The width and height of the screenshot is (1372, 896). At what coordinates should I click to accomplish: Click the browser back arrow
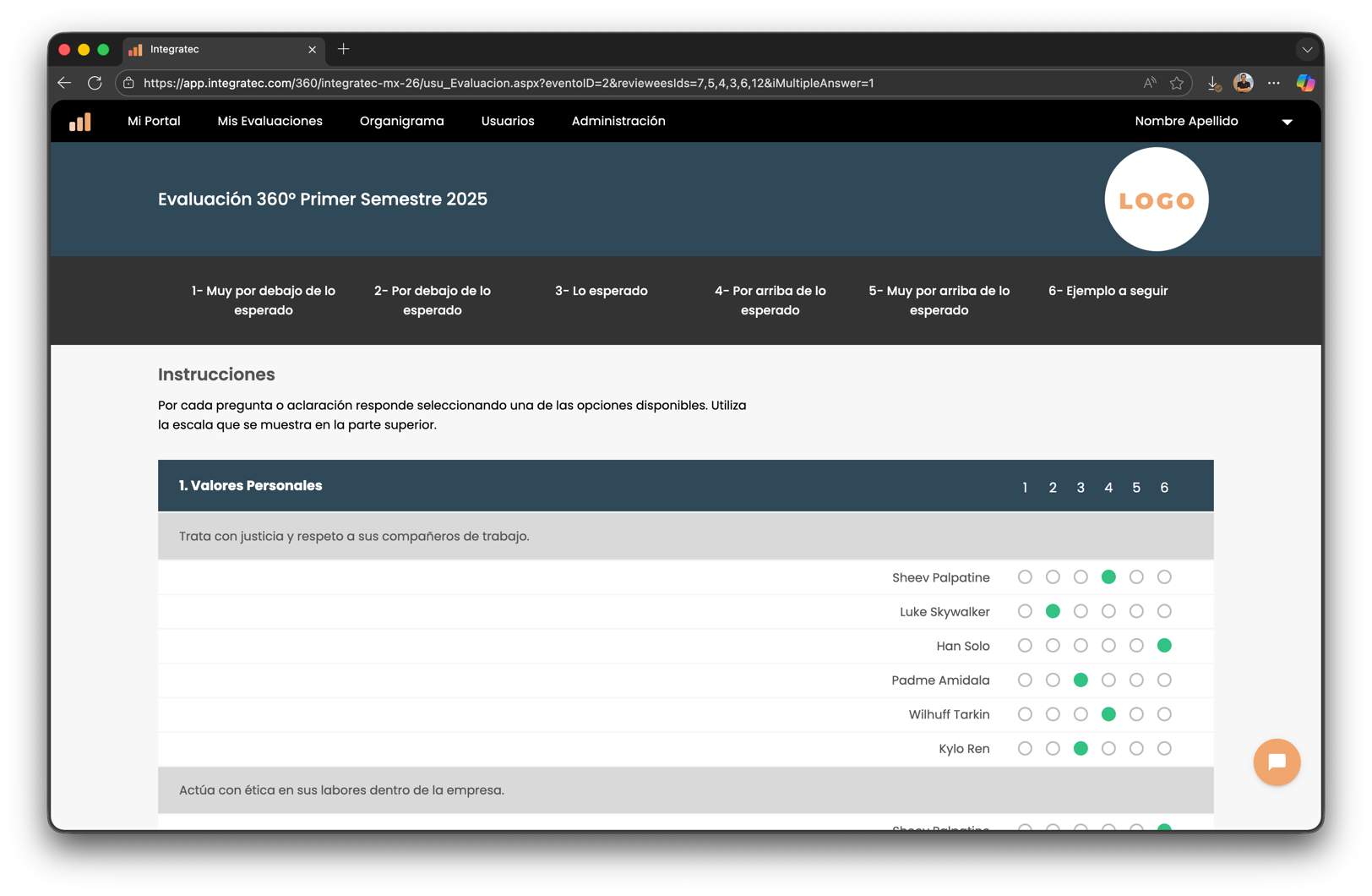(64, 83)
